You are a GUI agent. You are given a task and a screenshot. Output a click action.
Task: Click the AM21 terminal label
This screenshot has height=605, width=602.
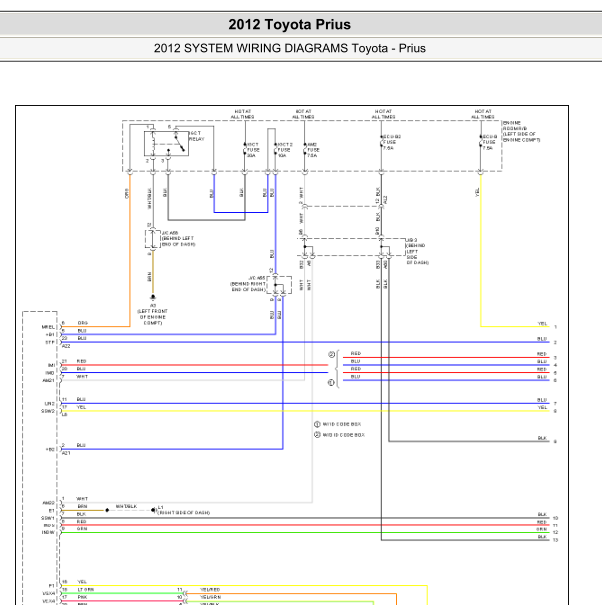(49, 380)
